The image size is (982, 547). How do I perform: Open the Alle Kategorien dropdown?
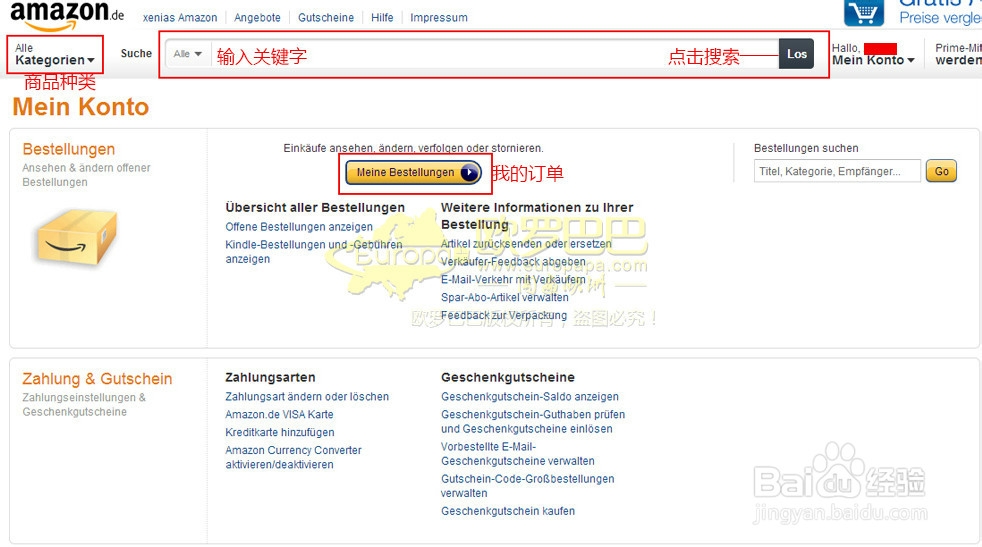coord(55,54)
